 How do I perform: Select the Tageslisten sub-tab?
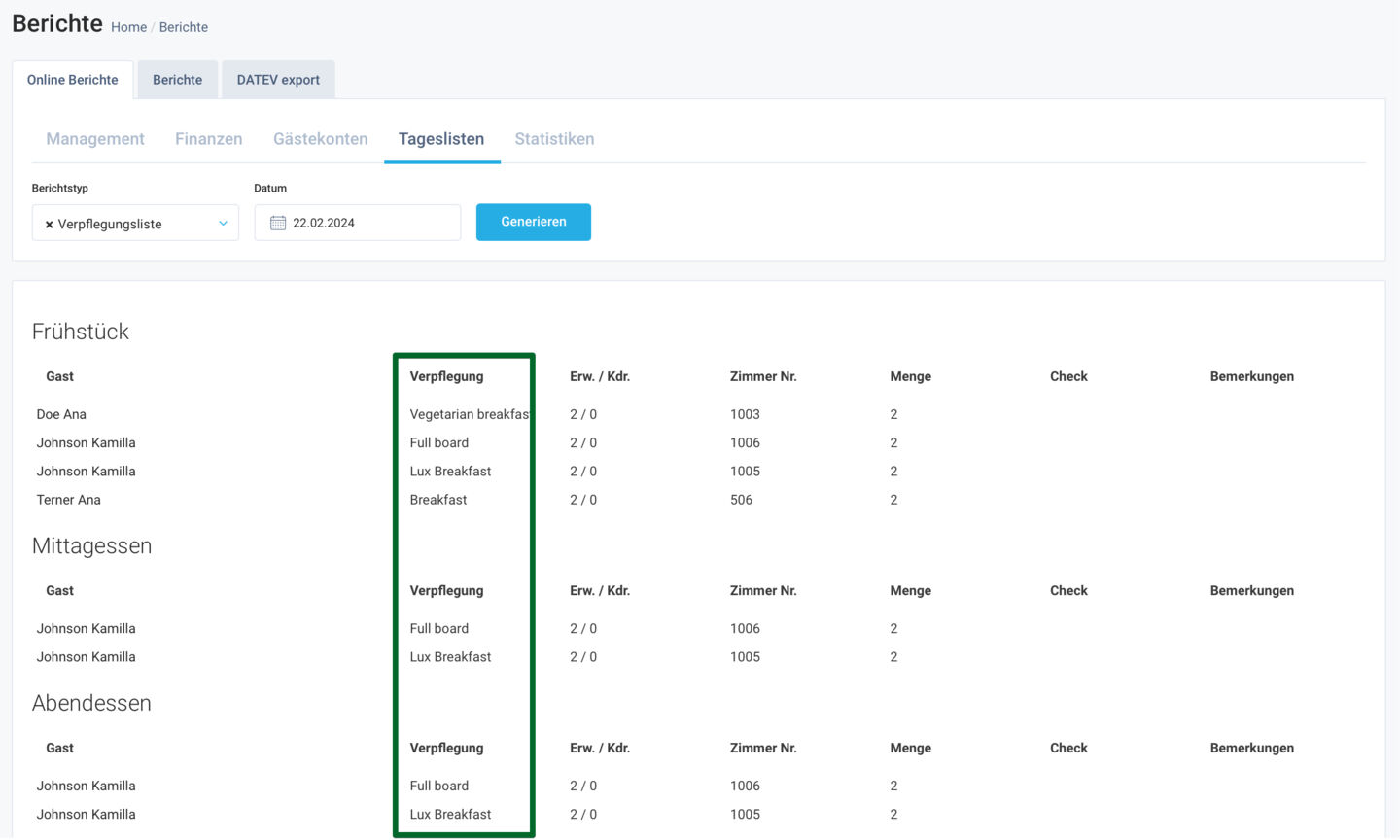441,139
